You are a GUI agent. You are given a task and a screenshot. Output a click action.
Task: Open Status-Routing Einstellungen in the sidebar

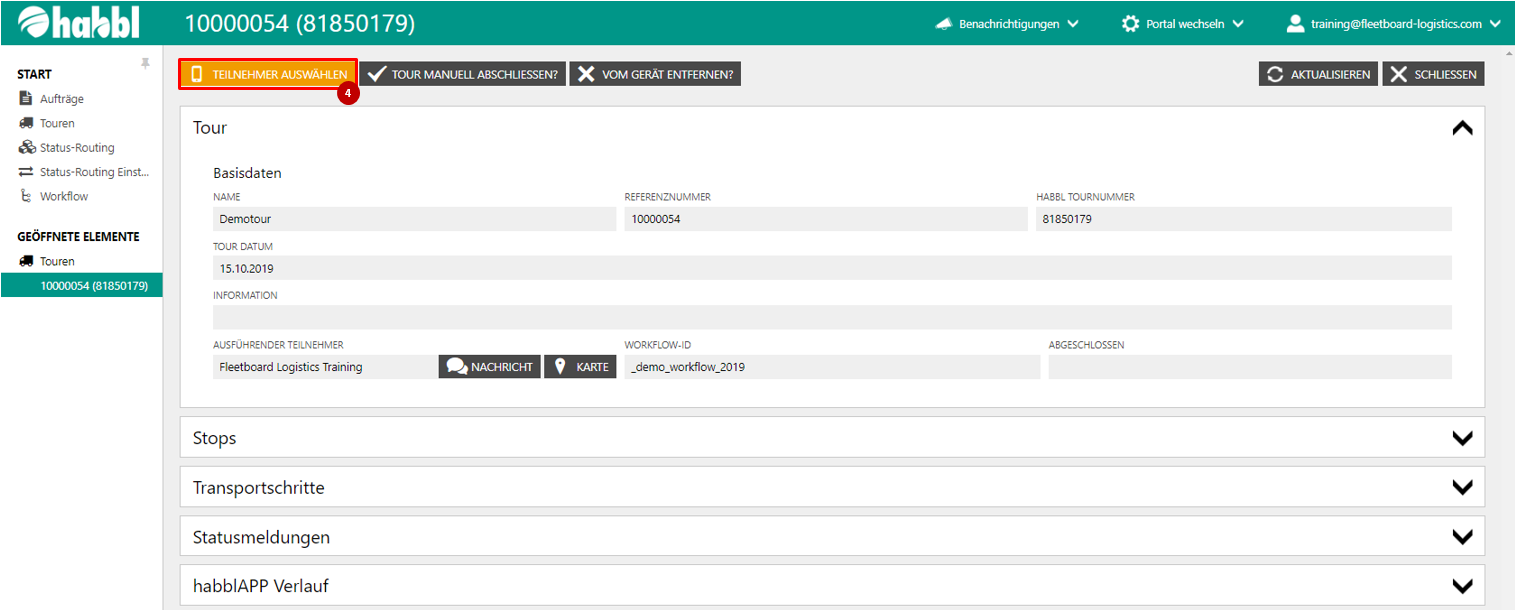click(x=93, y=172)
